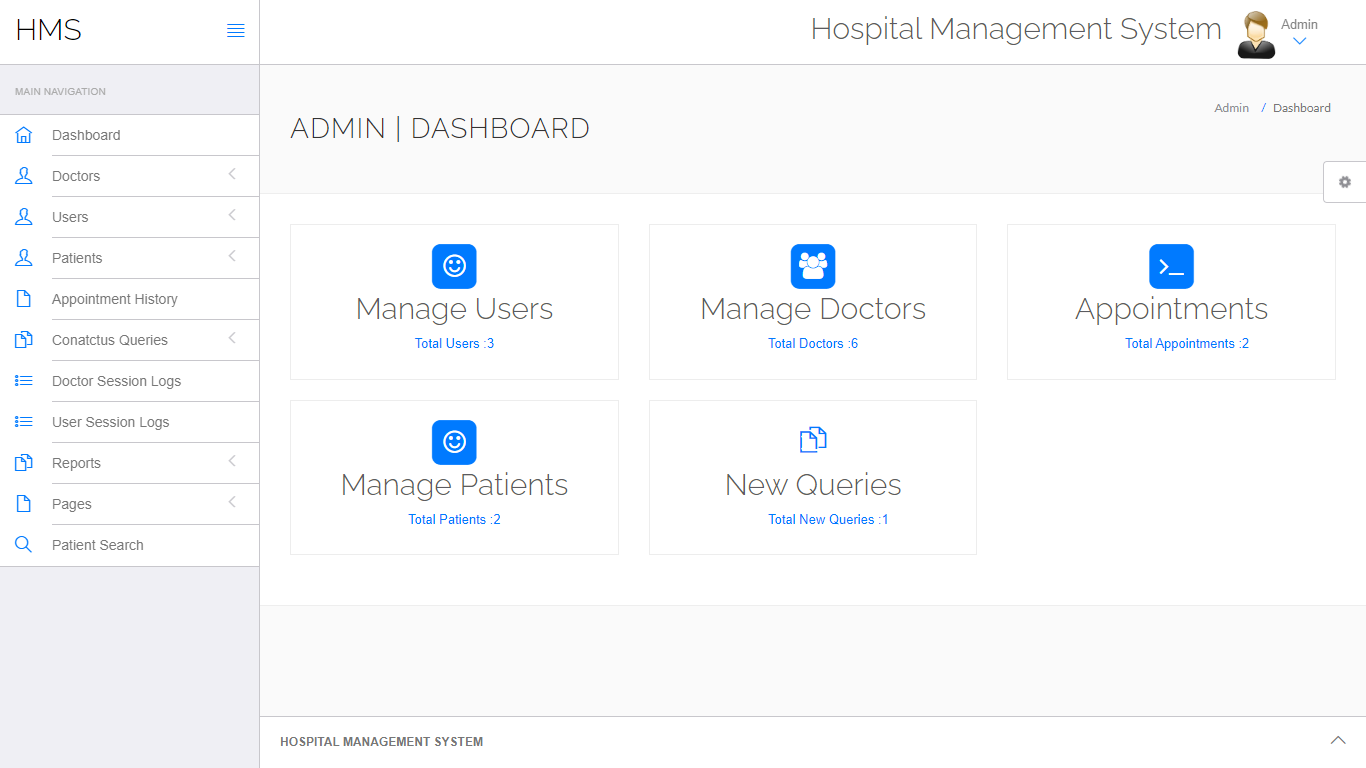Open Doctor Session Logs menu item
The image size is (1366, 768).
(x=116, y=381)
